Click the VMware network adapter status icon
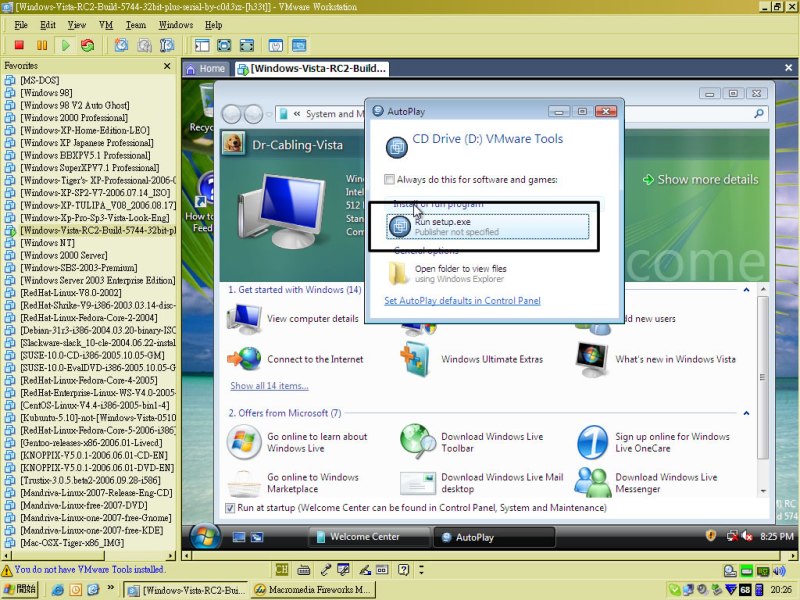Image resolution: width=800 pixels, height=600 pixels. [763, 571]
